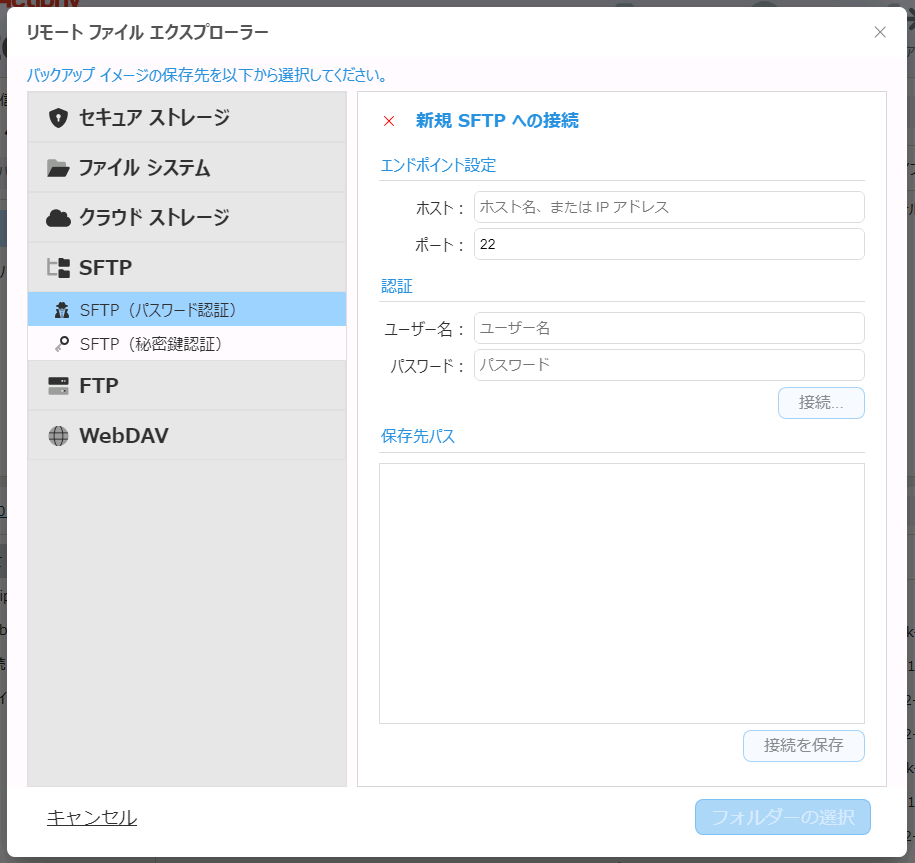Click the FTP server icon
The height and width of the screenshot is (863, 915).
58,386
